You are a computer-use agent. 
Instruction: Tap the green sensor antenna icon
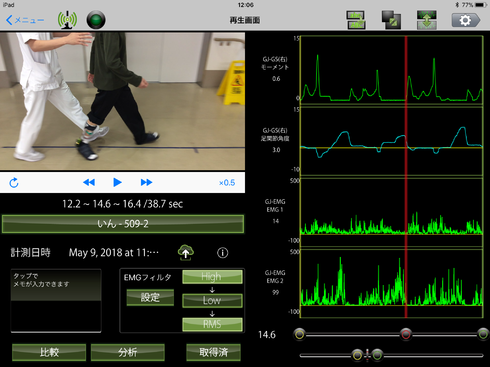coord(67,20)
